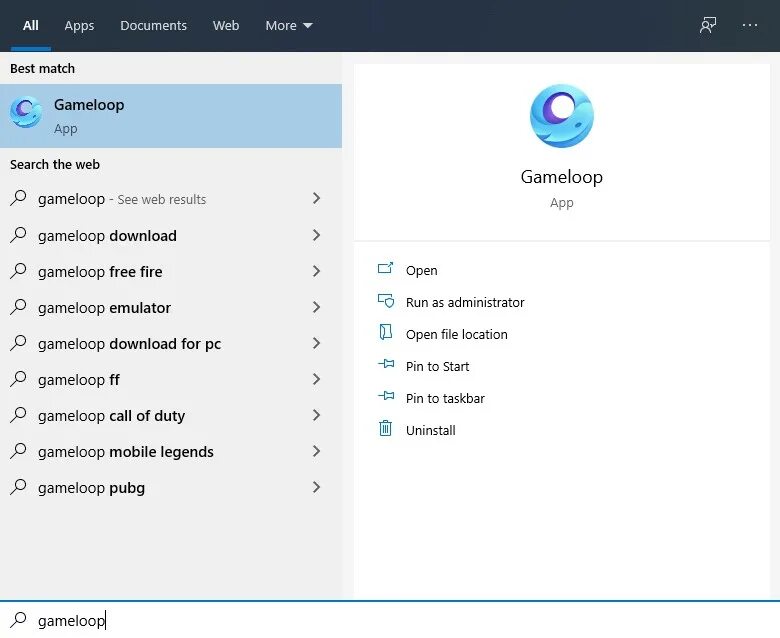The image size is (780, 638).
Task: Expand chevron for gameloop emulator
Action: (316, 307)
